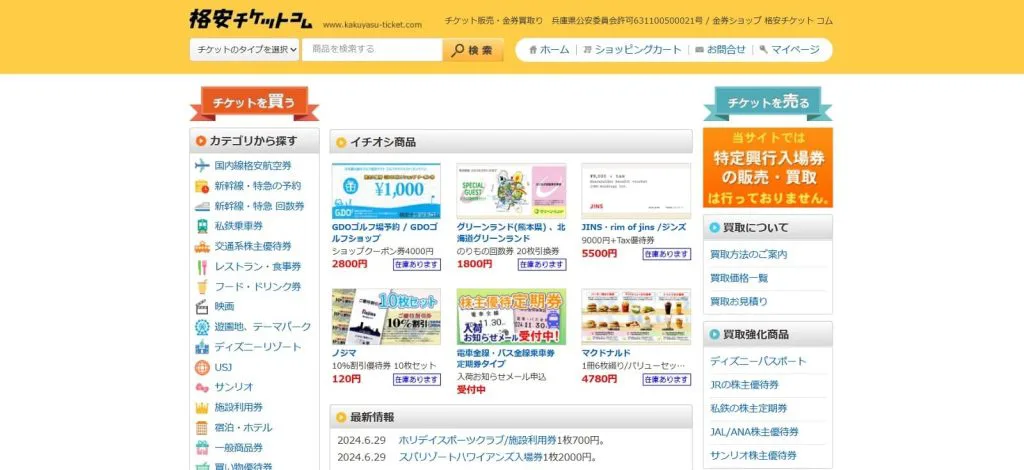Click the fork and knife icon for レストラン・食事券
Screen dimensions: 1024x470
coord(202,266)
